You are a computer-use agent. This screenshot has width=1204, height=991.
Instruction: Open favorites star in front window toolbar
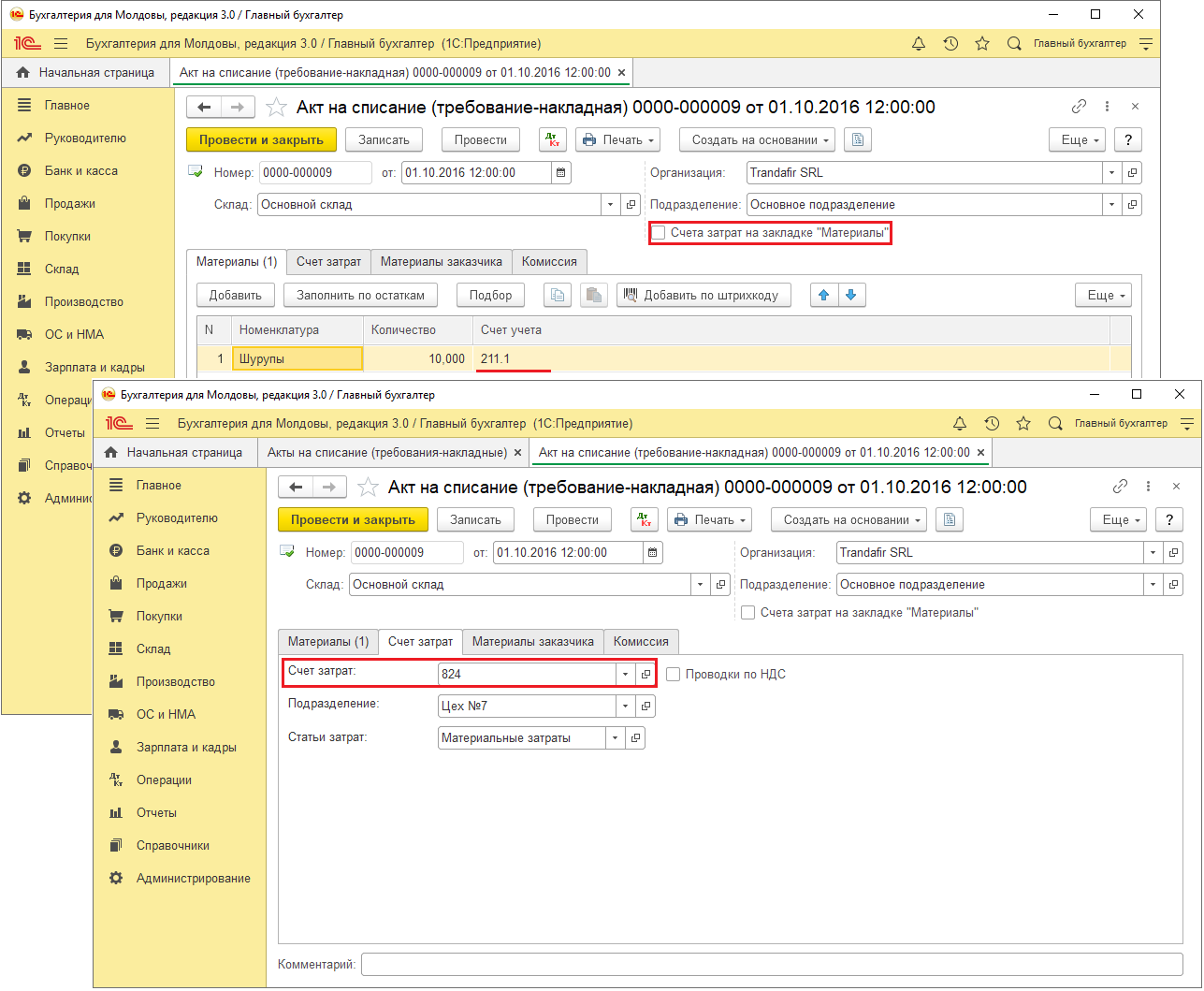click(x=1023, y=423)
